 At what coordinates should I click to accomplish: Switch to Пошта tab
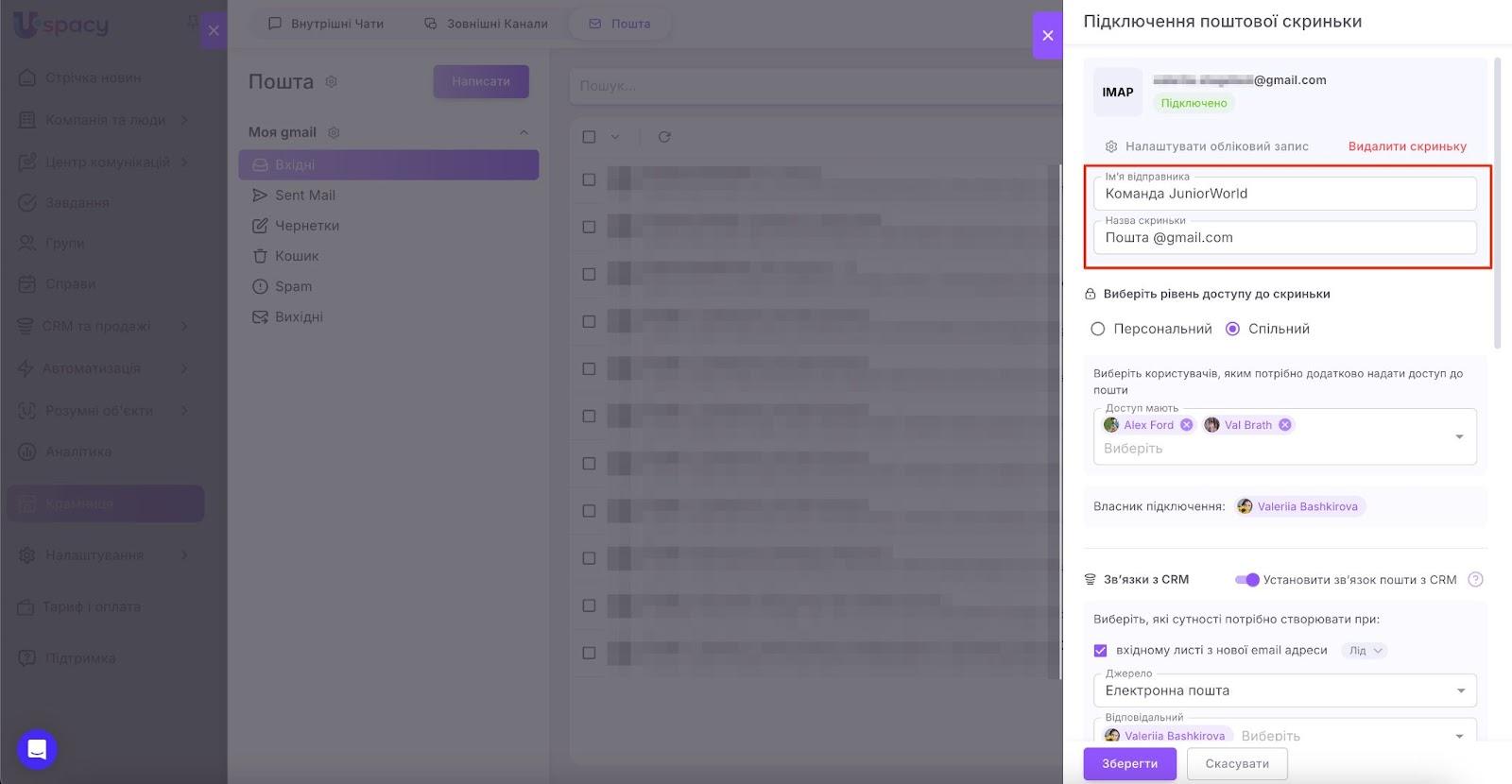620,24
